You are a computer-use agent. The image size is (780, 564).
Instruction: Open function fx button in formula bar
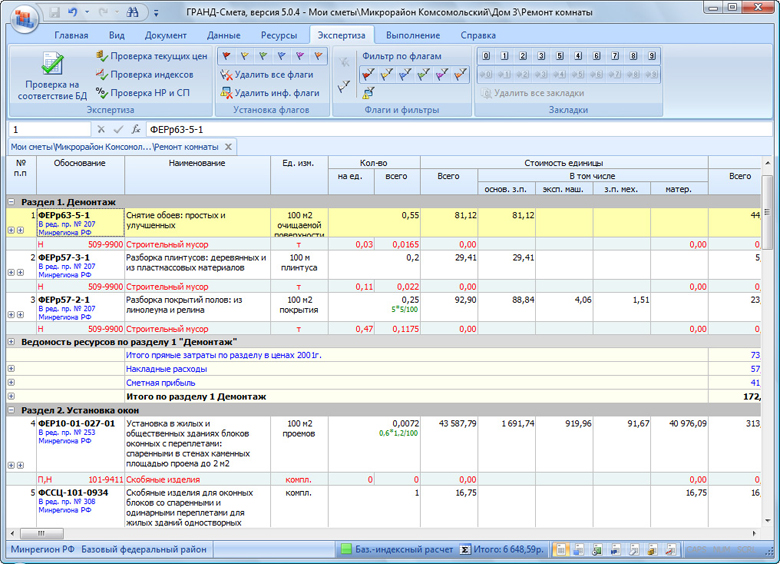pyautogui.click(x=135, y=129)
